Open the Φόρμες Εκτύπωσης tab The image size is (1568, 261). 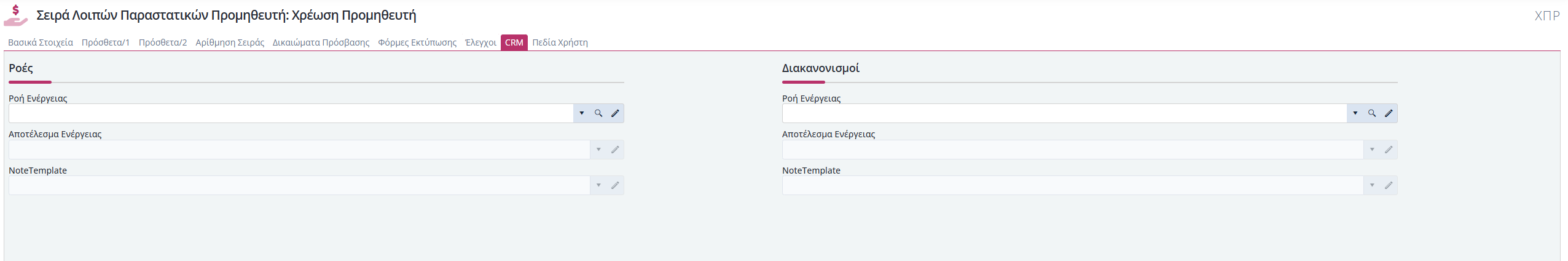(x=417, y=42)
